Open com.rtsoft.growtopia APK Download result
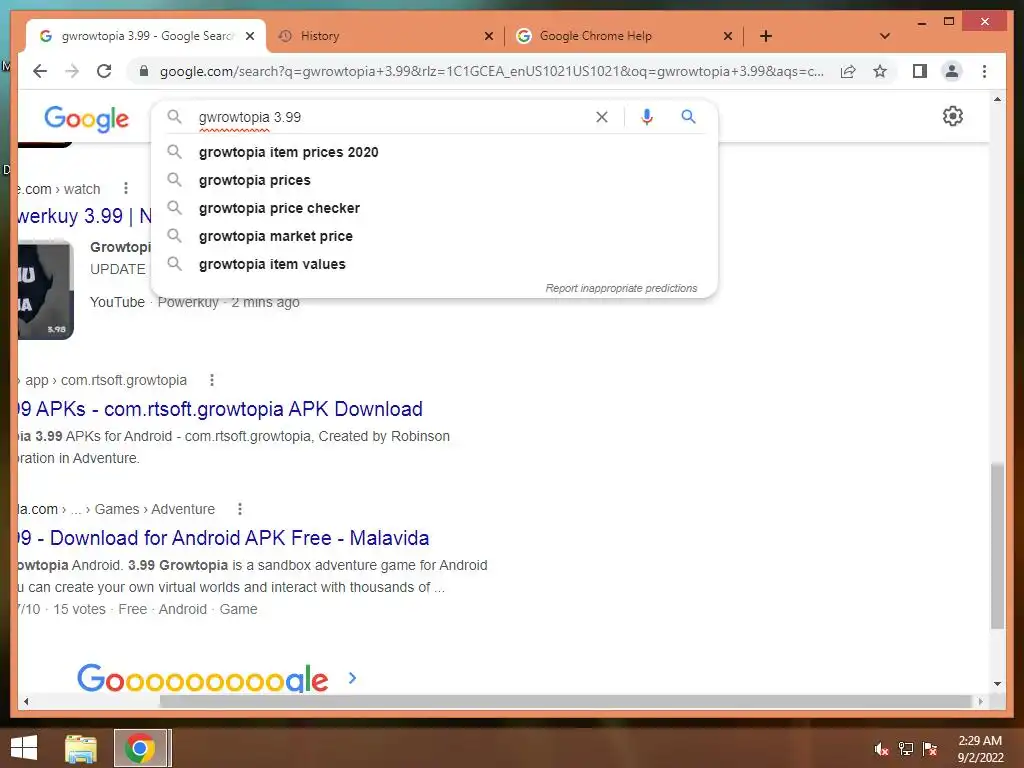 click(x=220, y=409)
